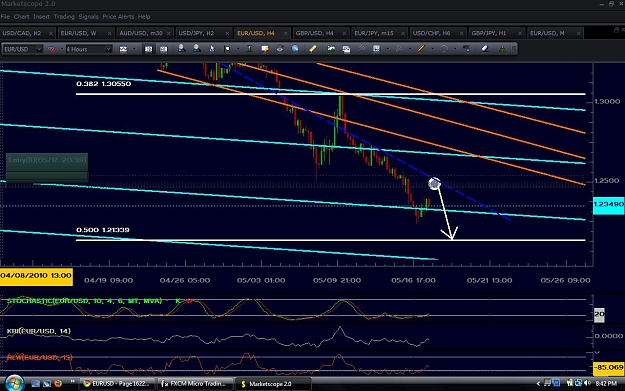Click the 0.382 1.30550 Fibonacci label
This screenshot has width=625, height=391.
click(x=104, y=84)
